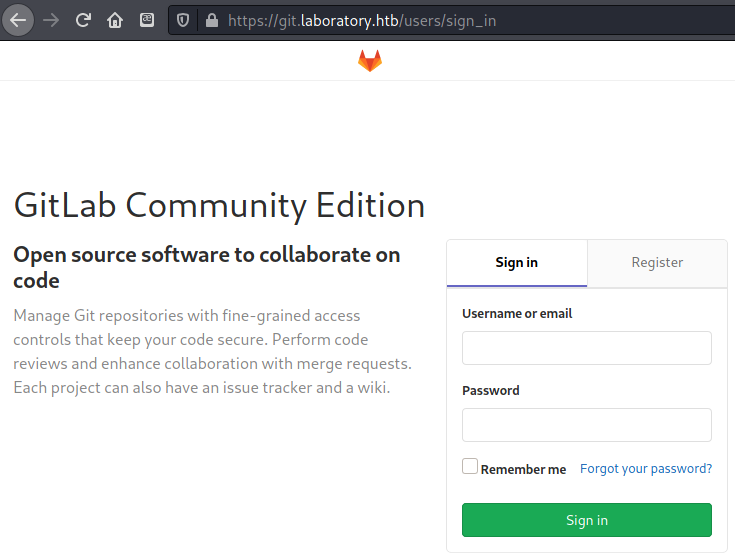The width and height of the screenshot is (735, 557).
Task: Click the Username or email label
Action: [517, 313]
